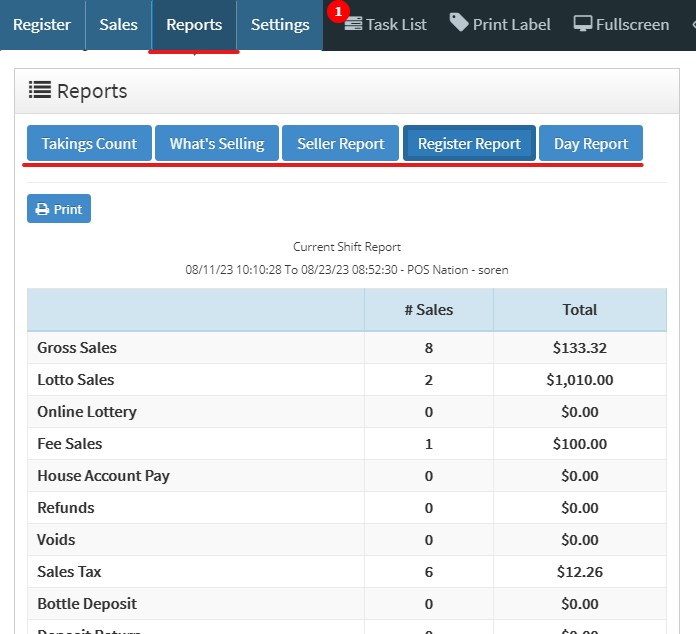The image size is (696, 634).
Task: Open the Settings tab
Action: [x=280, y=25]
